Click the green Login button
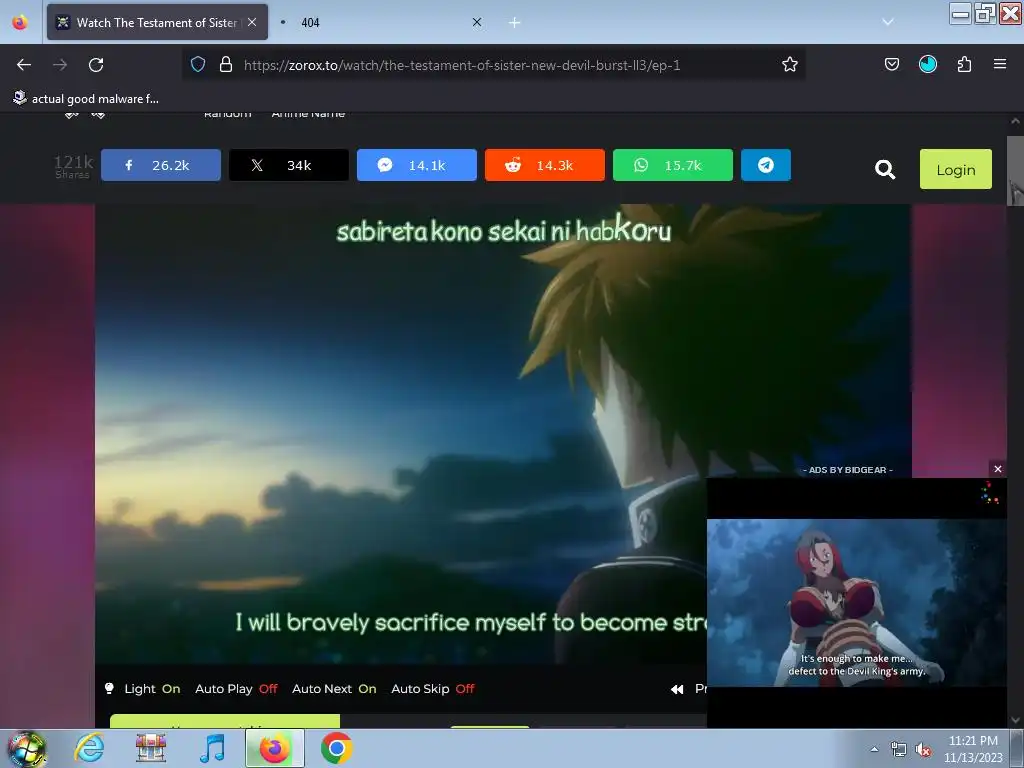This screenshot has height=768, width=1024. click(955, 170)
